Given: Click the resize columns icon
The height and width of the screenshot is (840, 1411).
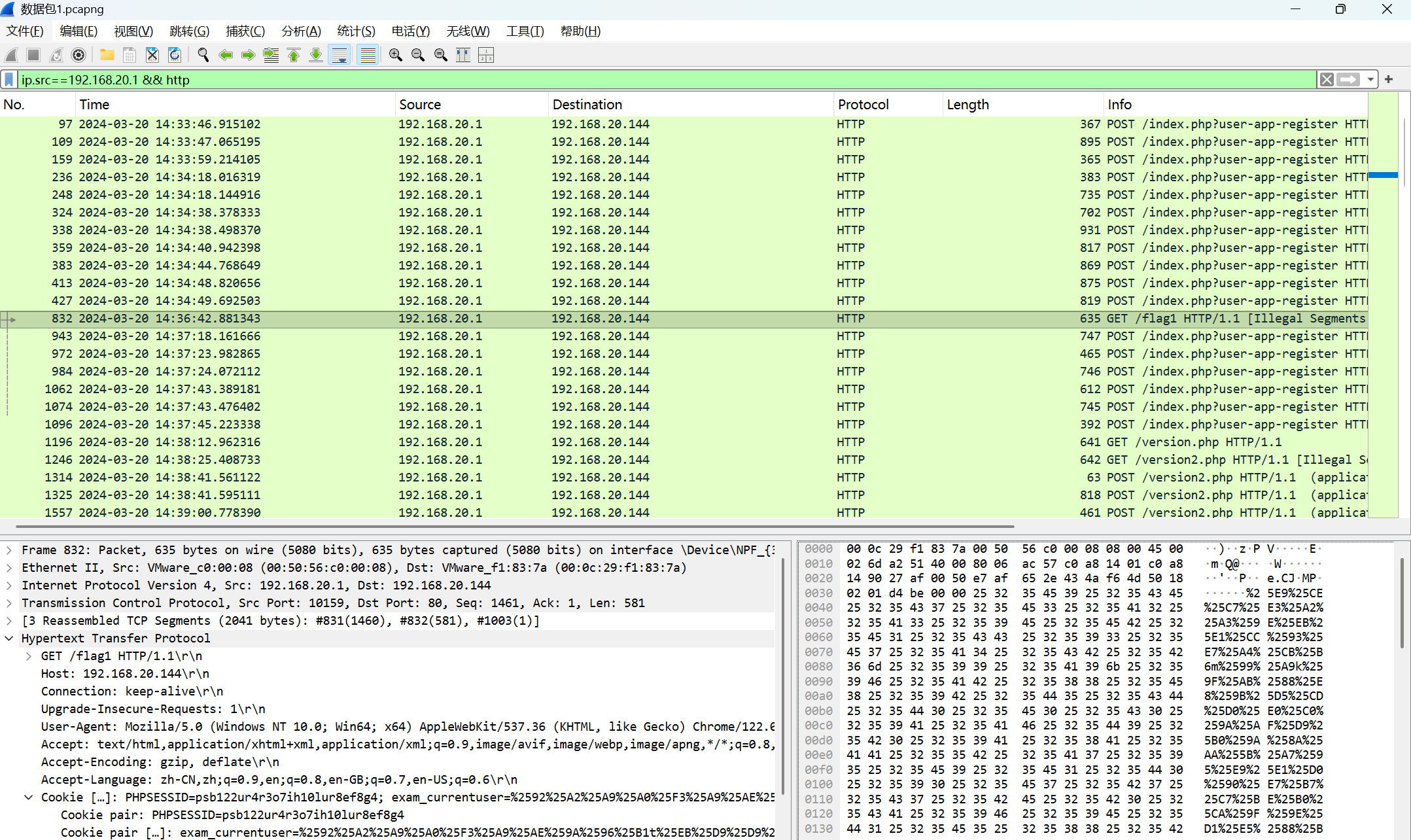Looking at the screenshot, I should (463, 55).
